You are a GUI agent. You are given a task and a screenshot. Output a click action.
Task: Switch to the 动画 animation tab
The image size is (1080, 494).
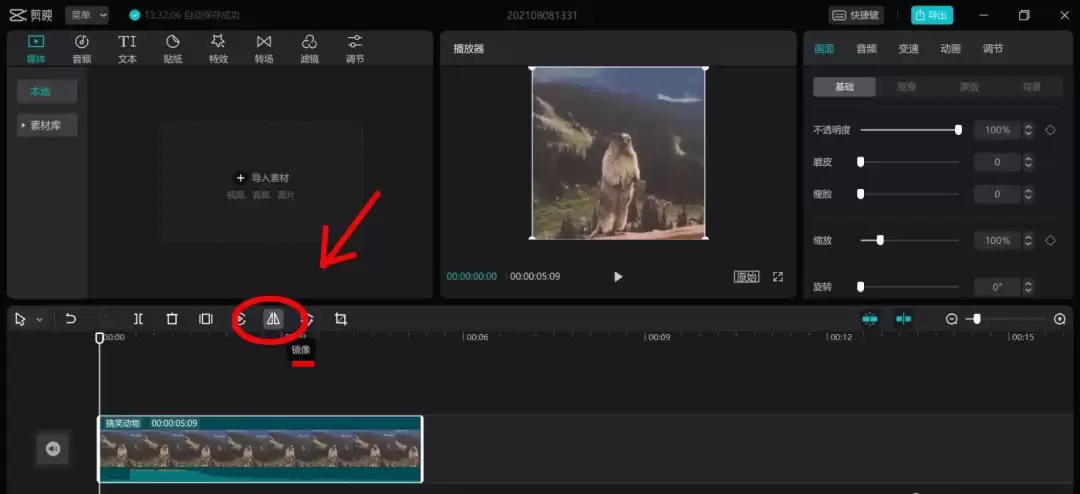point(950,48)
